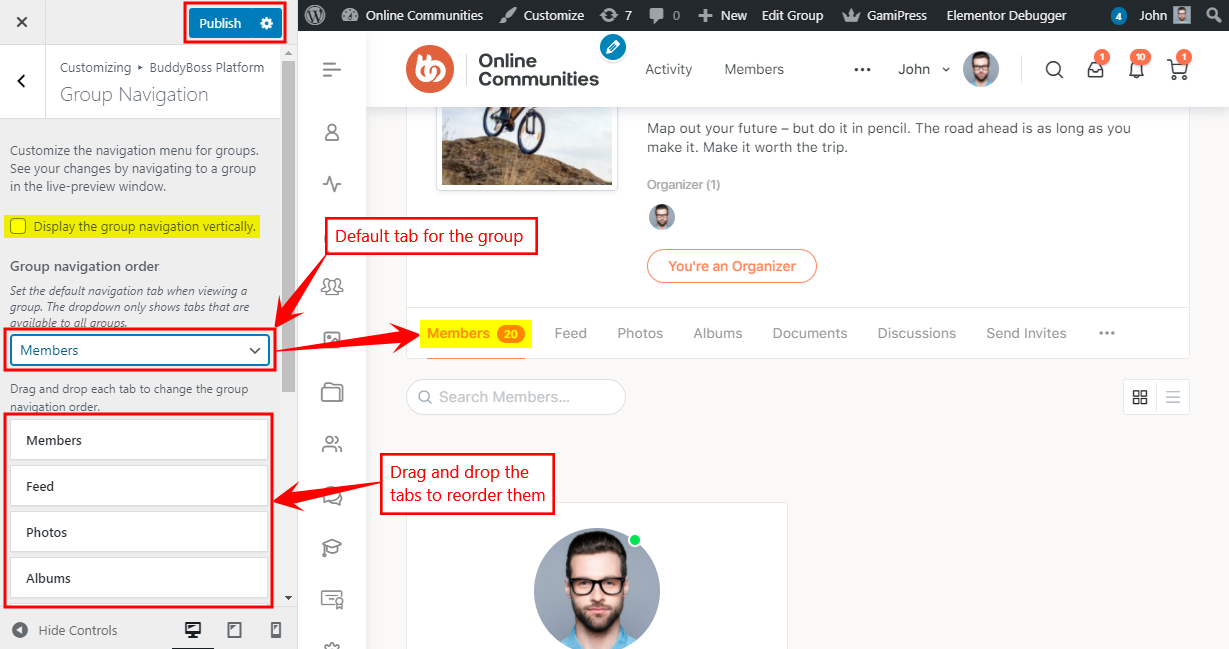Viewport: 1229px width, 649px height.
Task: Click the Search Members input field
Action: point(516,397)
